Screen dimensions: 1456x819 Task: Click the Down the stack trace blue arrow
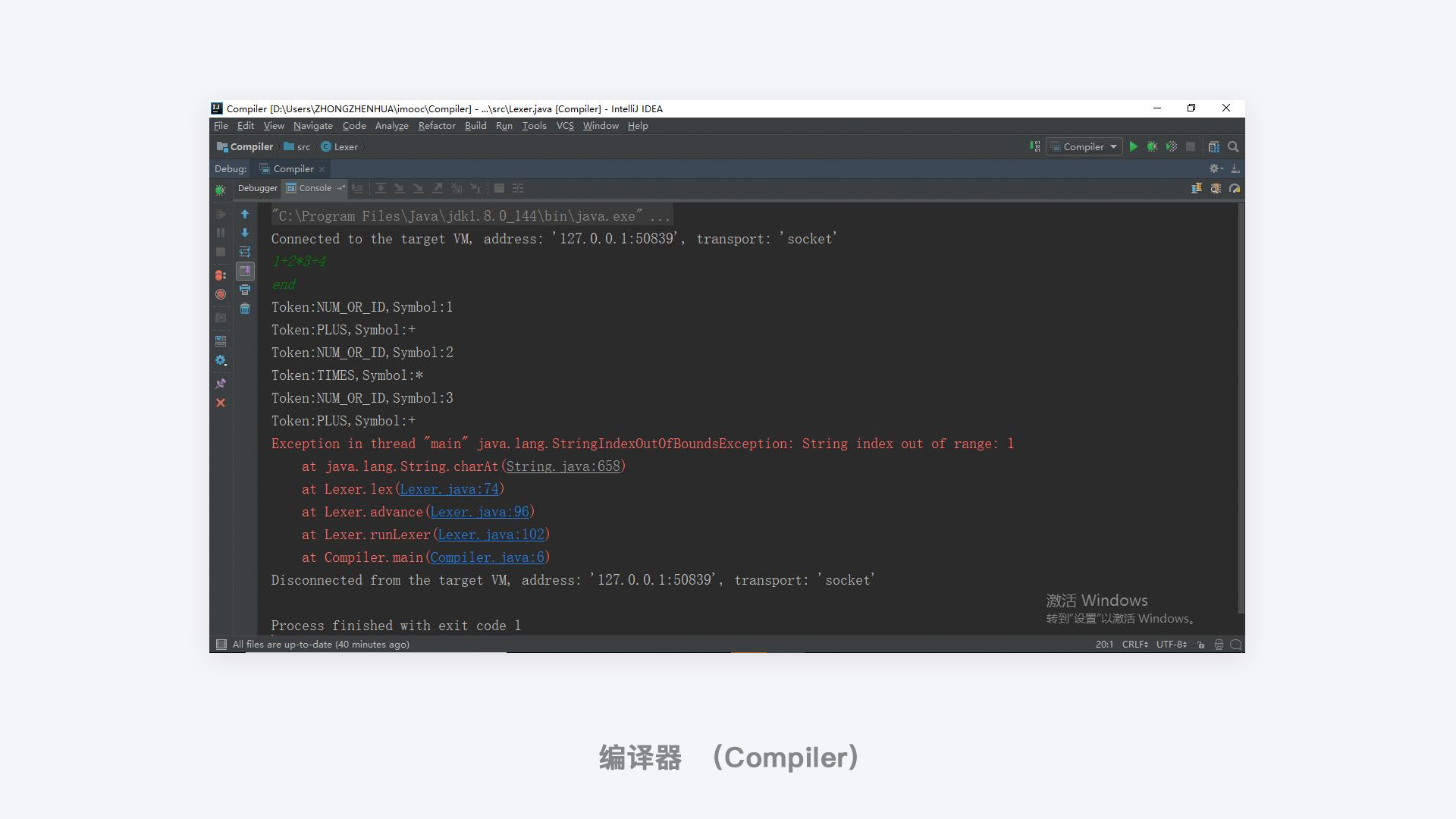click(x=245, y=233)
